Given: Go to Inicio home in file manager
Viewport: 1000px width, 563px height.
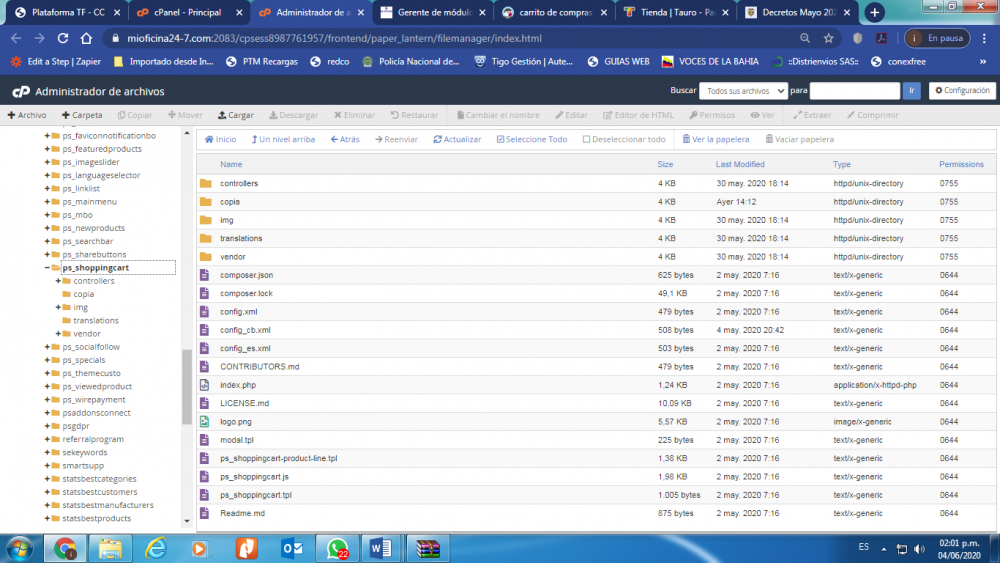Looking at the screenshot, I should 220,139.
